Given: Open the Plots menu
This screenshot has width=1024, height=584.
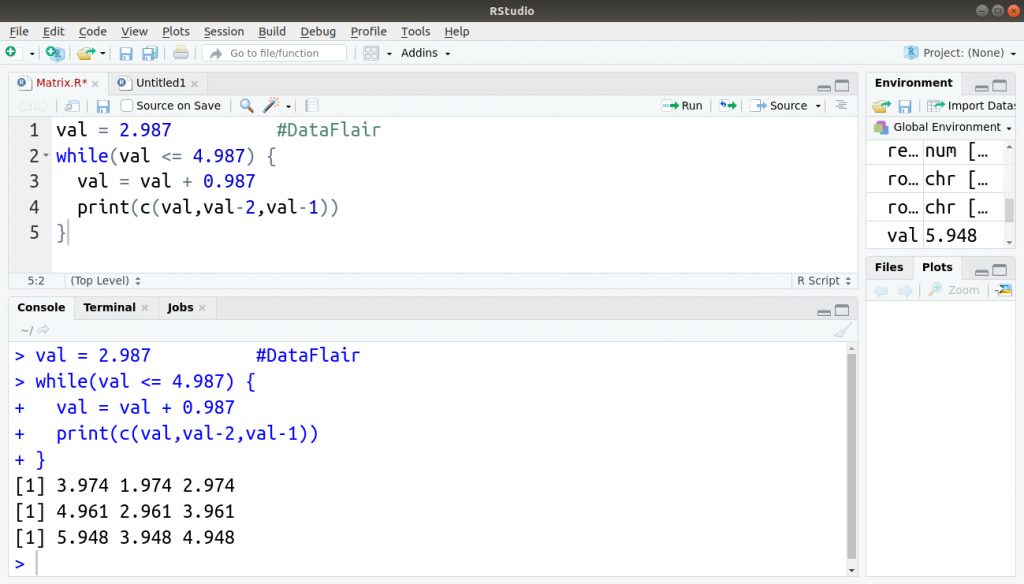Looking at the screenshot, I should [176, 31].
